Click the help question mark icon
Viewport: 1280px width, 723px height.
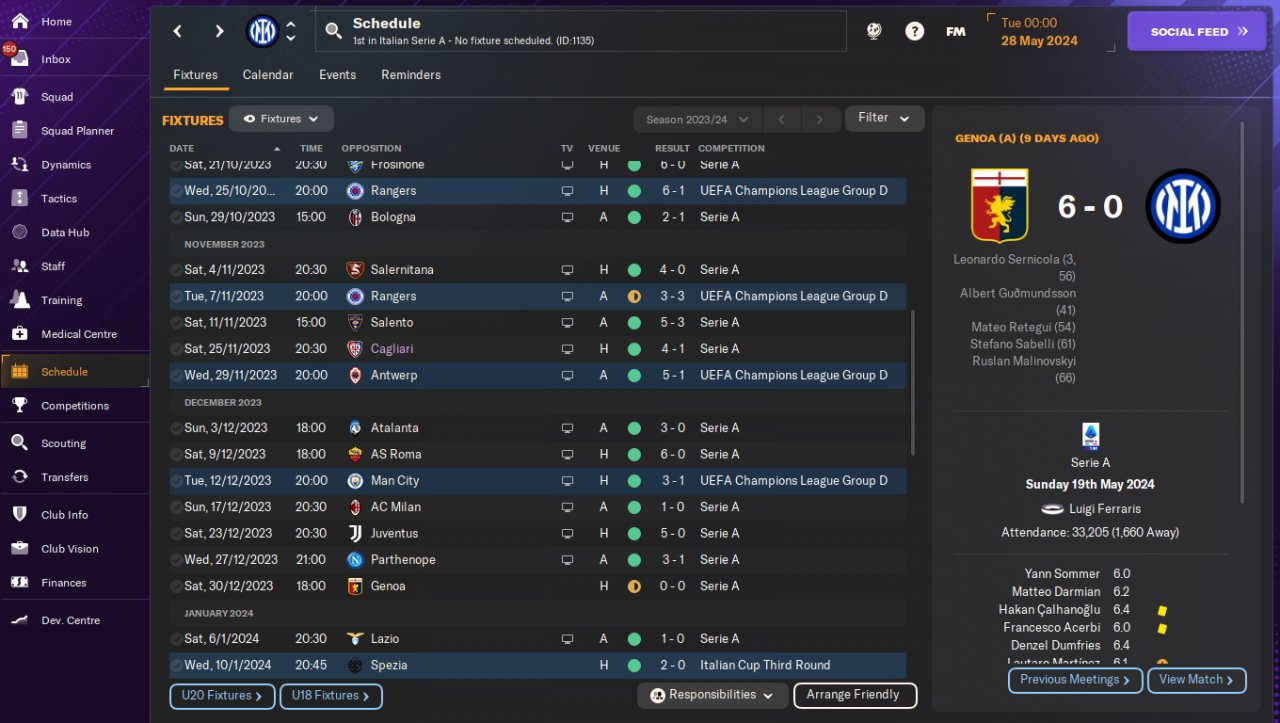pyautogui.click(x=914, y=31)
